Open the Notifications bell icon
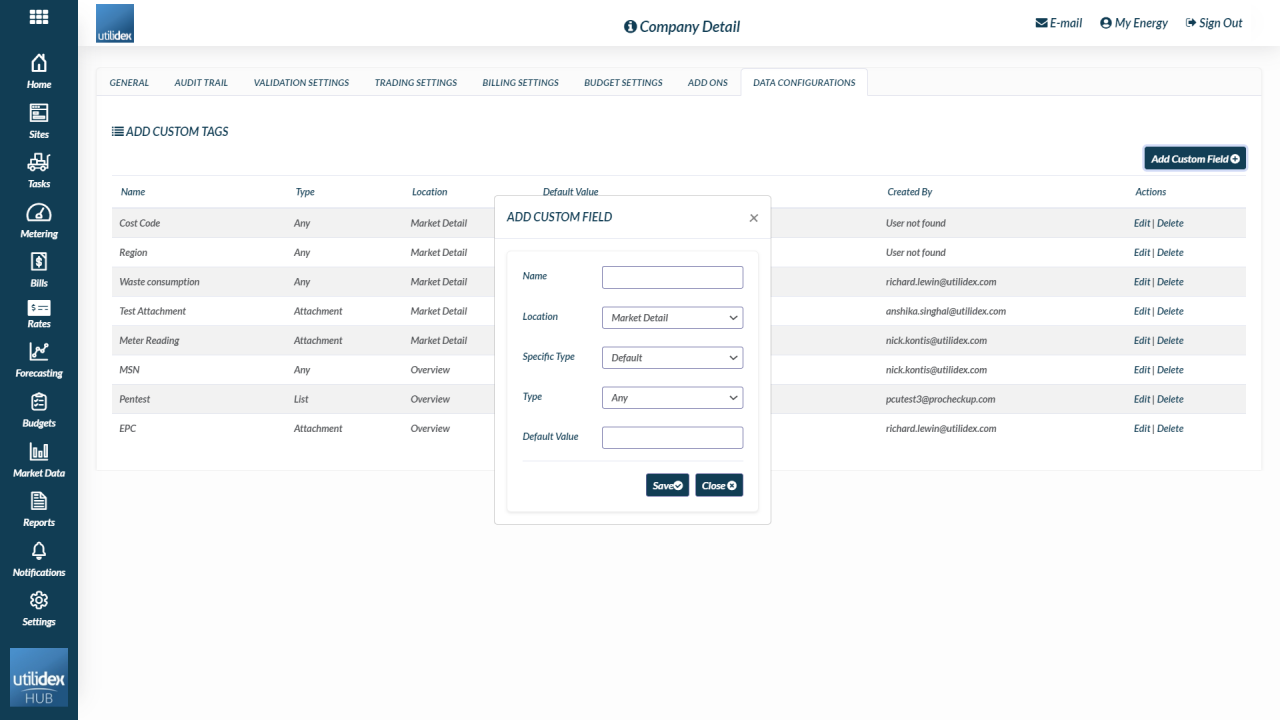The width and height of the screenshot is (1280, 720). [38, 554]
